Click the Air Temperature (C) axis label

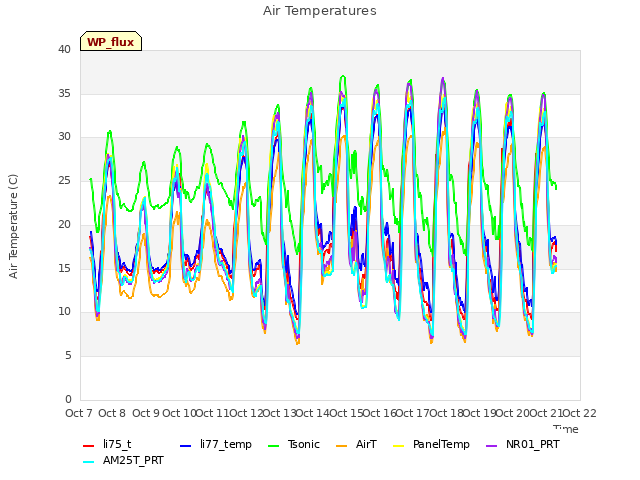tap(13, 226)
